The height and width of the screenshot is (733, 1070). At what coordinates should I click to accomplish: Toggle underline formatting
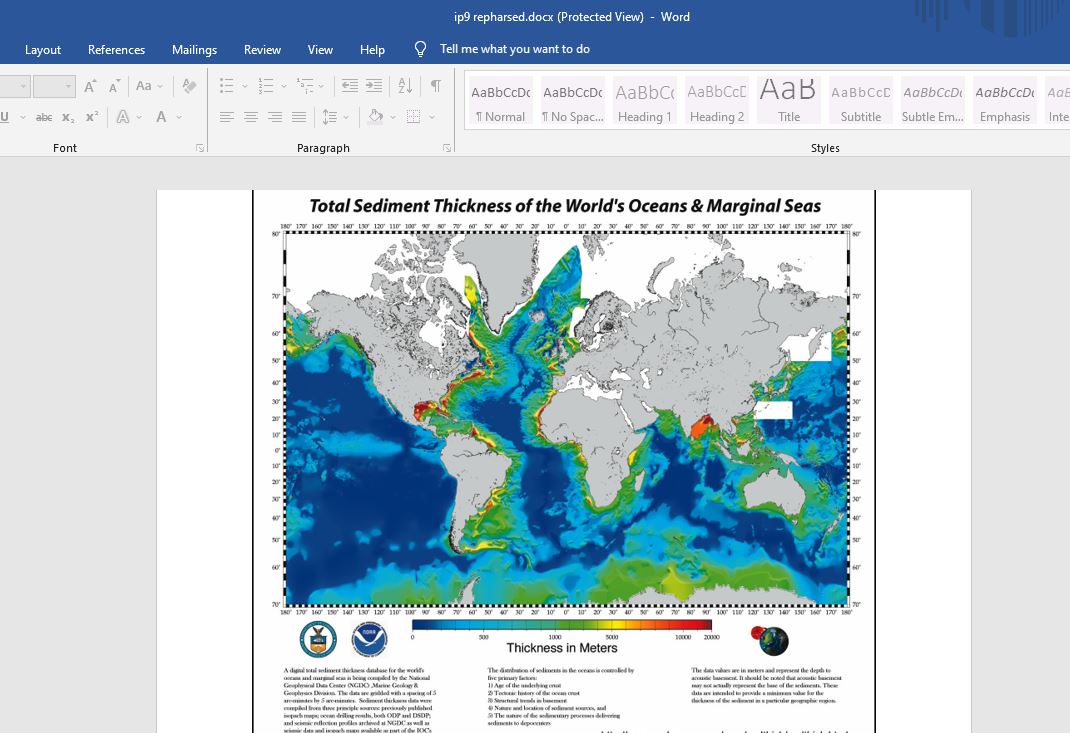click(x=5, y=117)
